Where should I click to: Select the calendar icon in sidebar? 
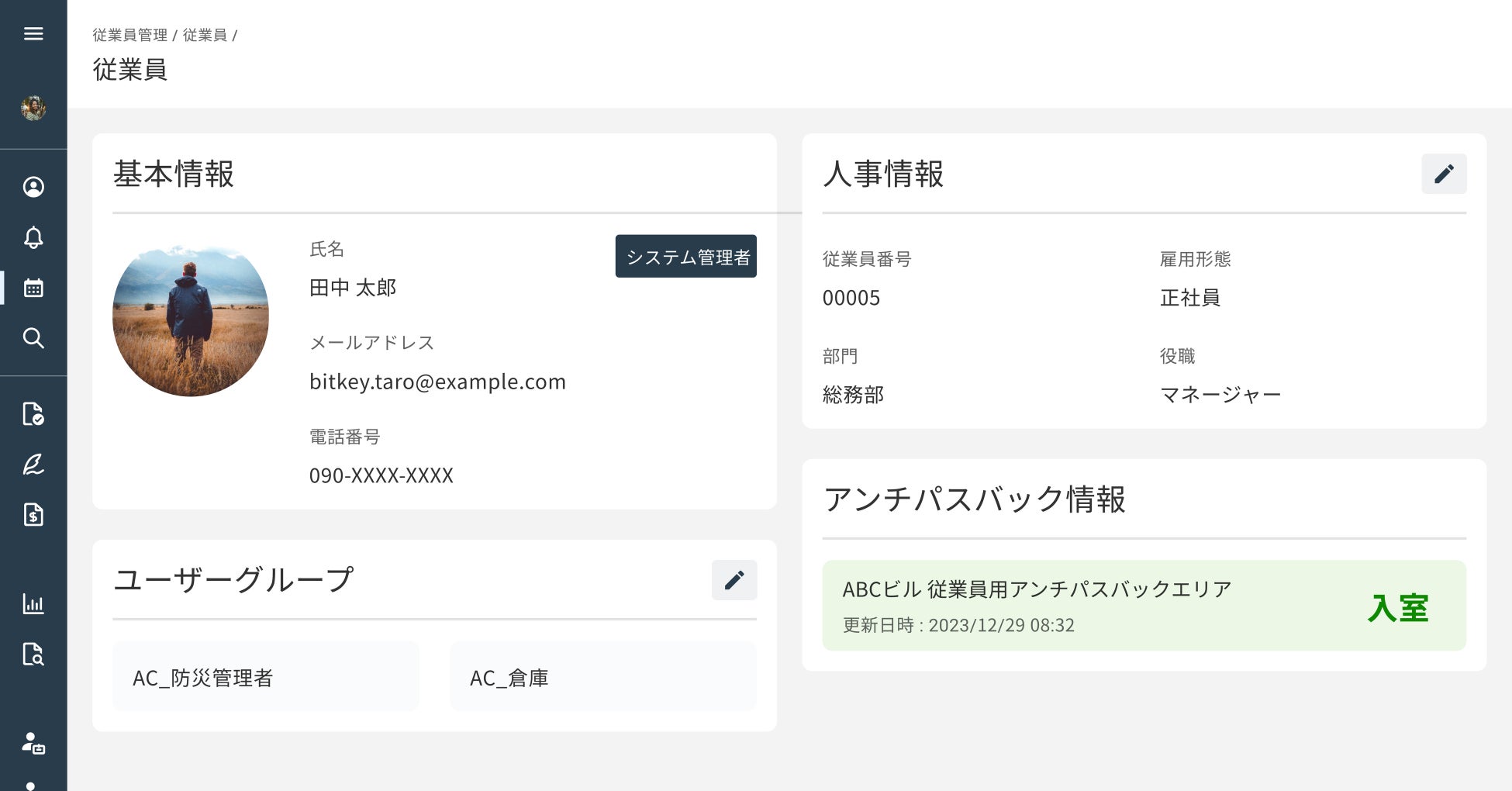click(x=33, y=288)
